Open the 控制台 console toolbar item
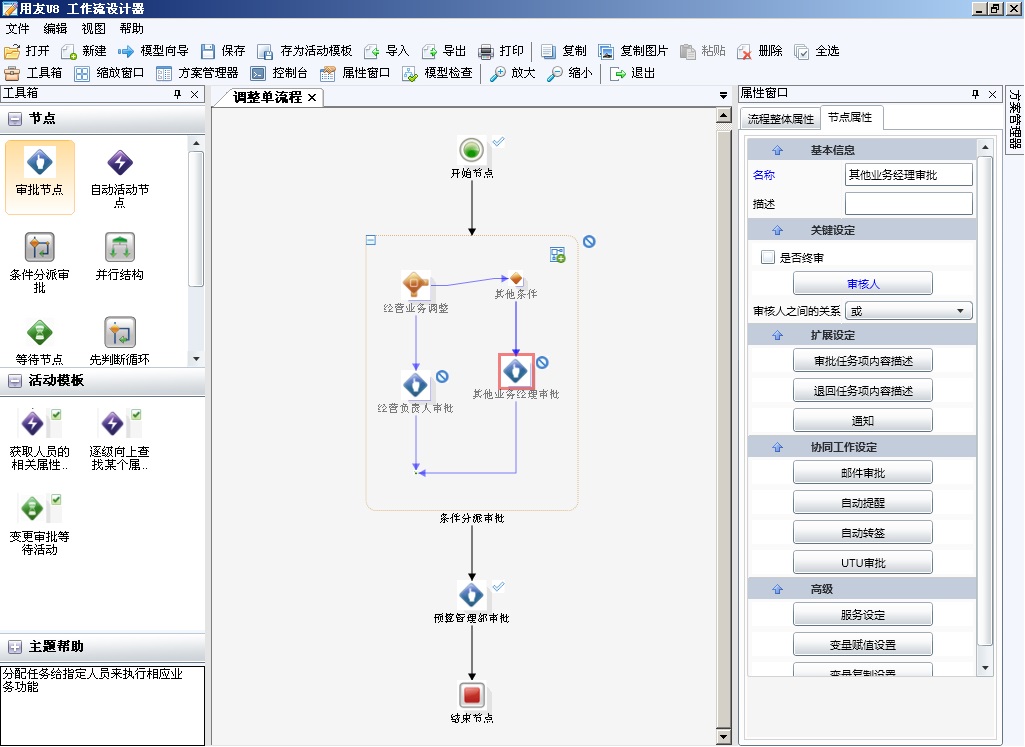1025x747 pixels. tap(279, 73)
